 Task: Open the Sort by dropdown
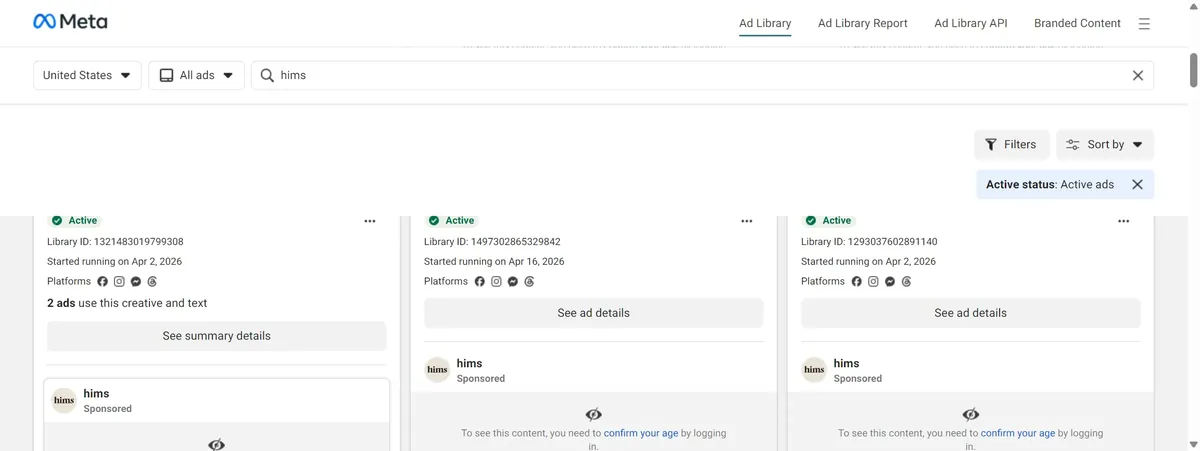point(1105,144)
